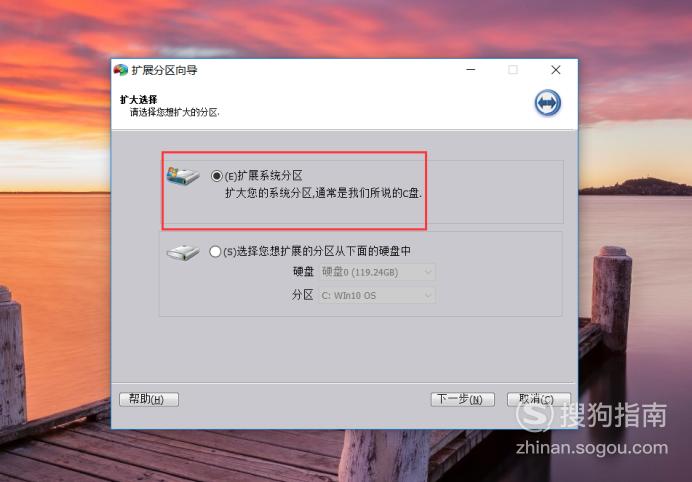Close the 扩展分区向导 dialog
692x482 pixels.
[x=556, y=70]
